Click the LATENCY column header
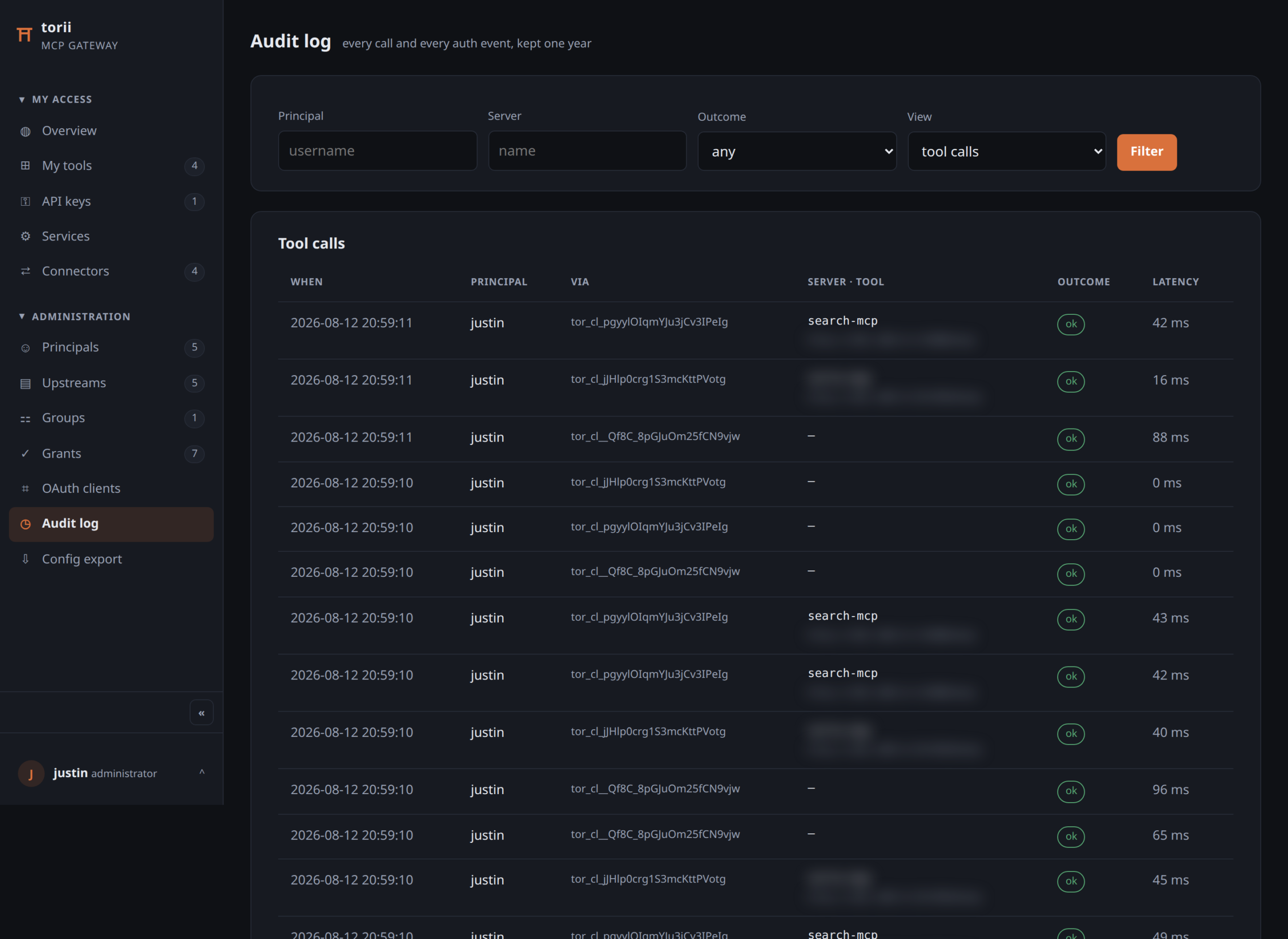Viewport: 1288px width, 939px height. (x=1175, y=282)
